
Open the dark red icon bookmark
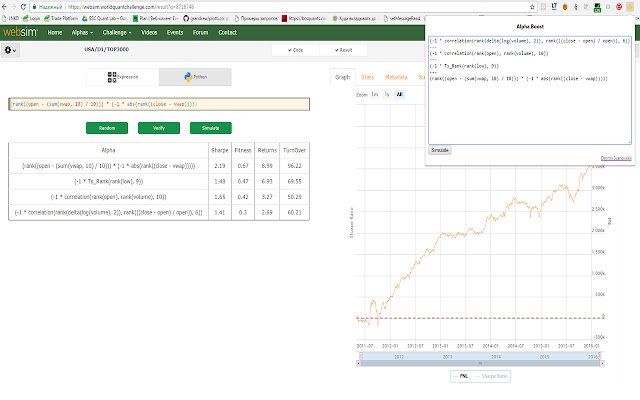[304, 18]
